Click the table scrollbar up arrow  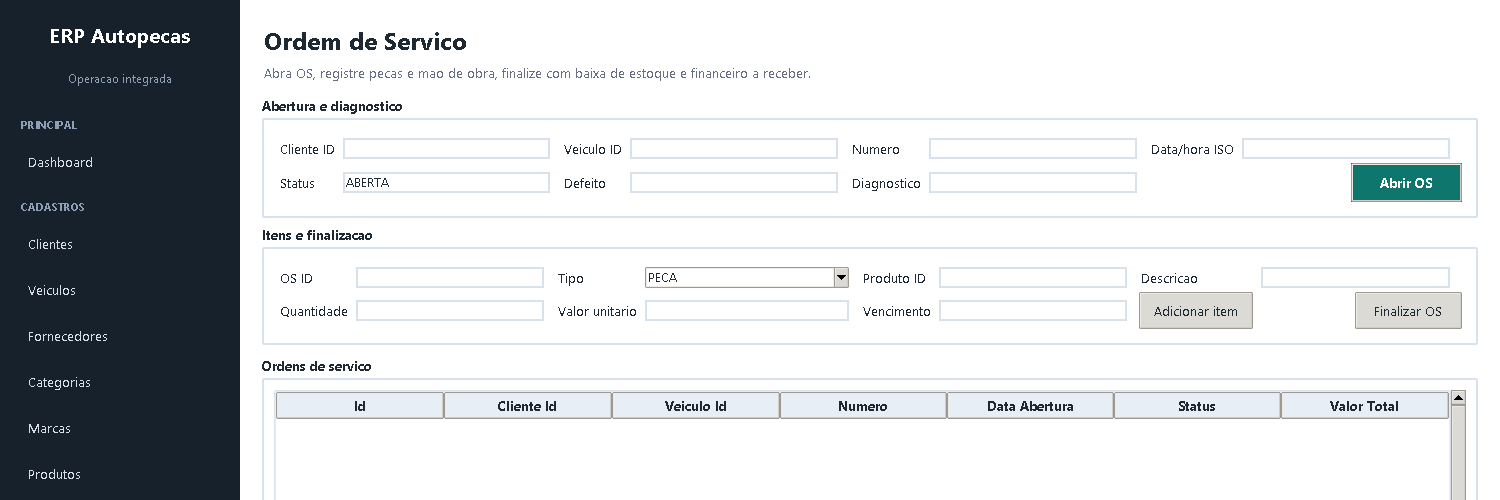tap(1458, 398)
